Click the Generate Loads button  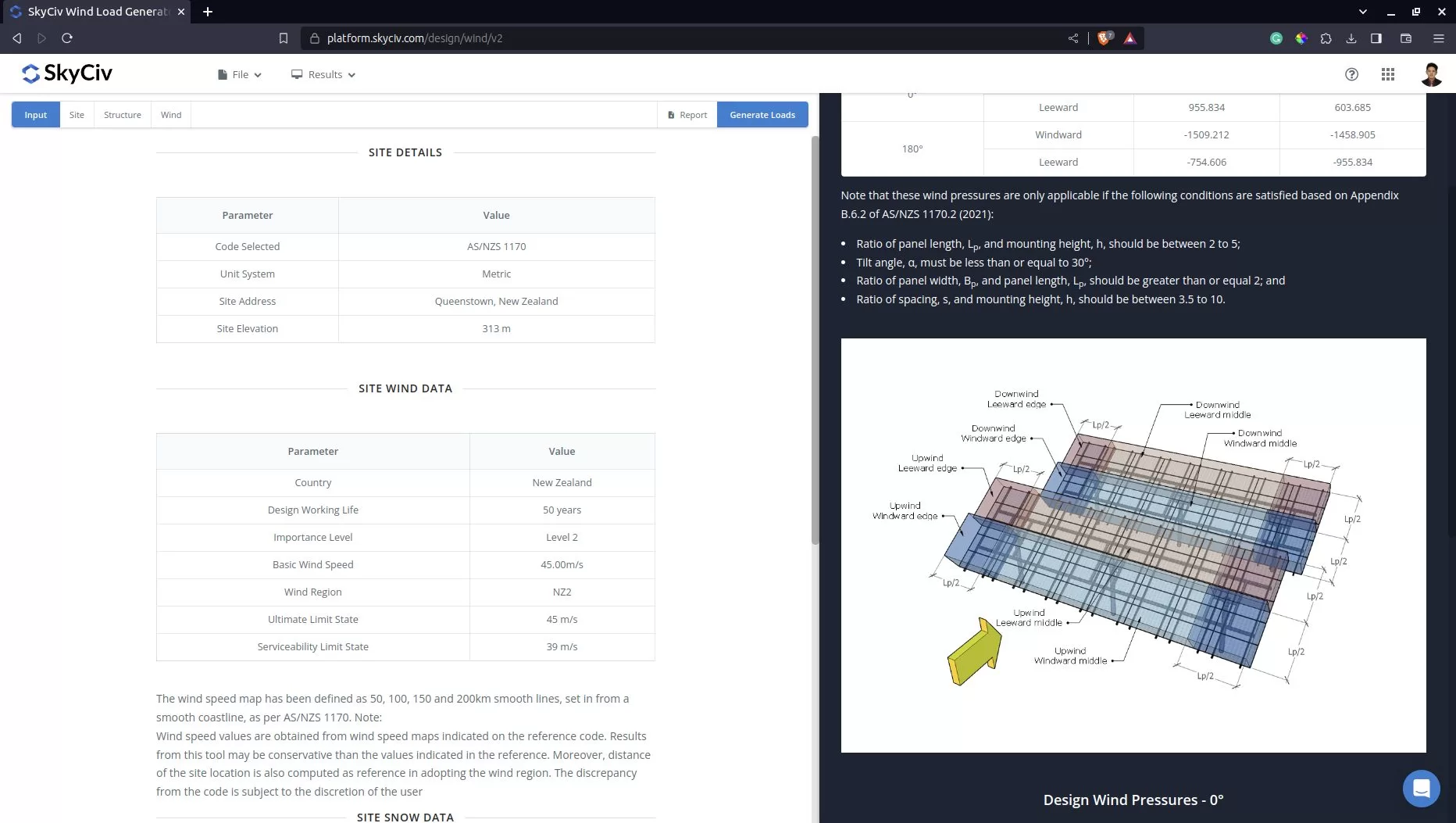point(762,114)
